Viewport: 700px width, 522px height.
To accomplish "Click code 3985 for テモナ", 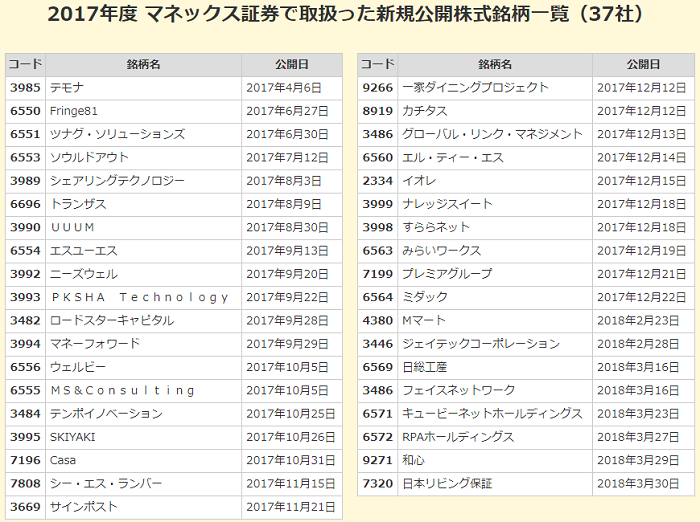I will [25, 88].
